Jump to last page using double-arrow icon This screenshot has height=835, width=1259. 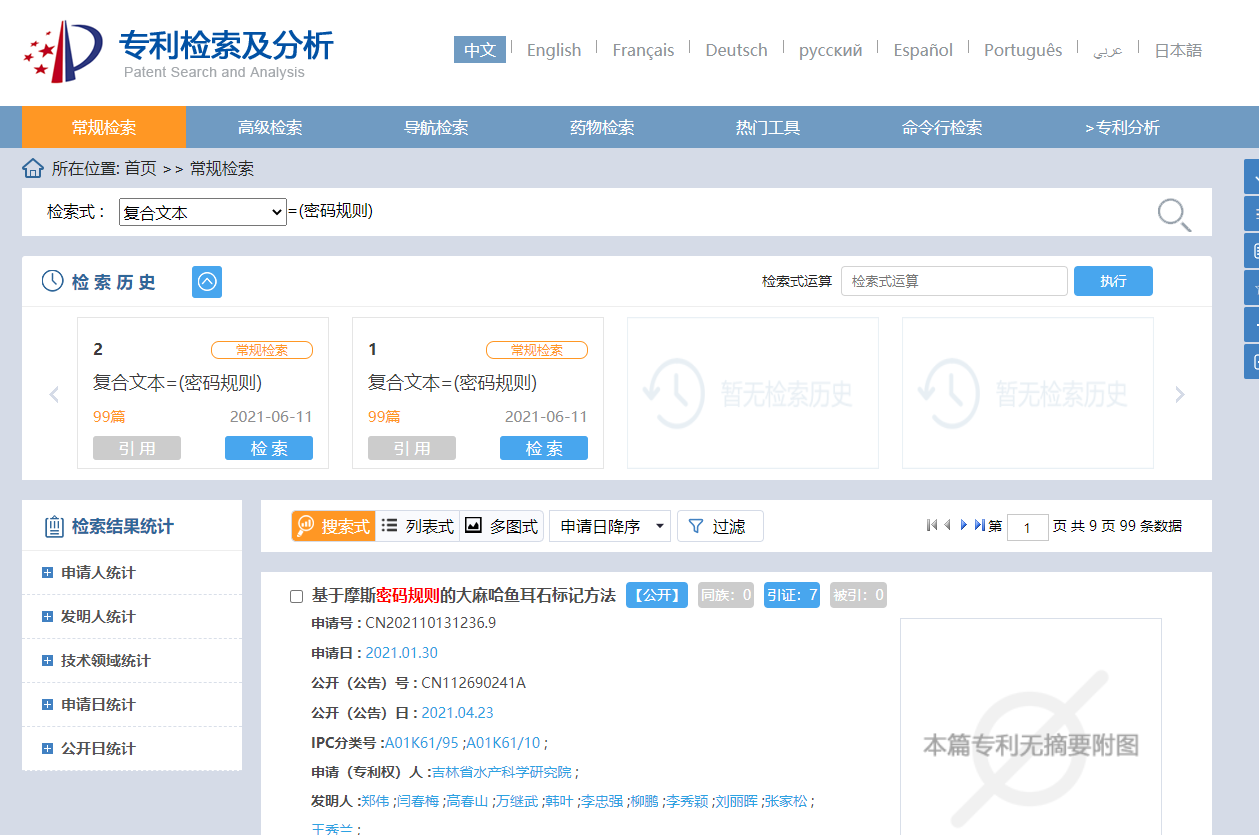977,524
